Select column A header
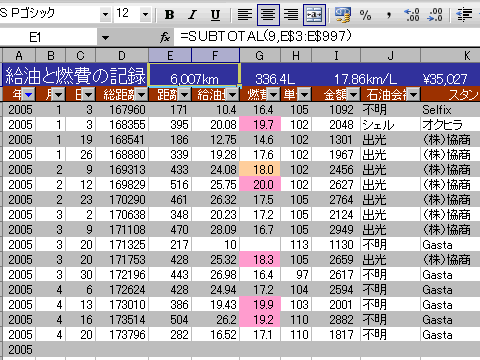The height and width of the screenshot is (360, 480). click(x=19, y=56)
